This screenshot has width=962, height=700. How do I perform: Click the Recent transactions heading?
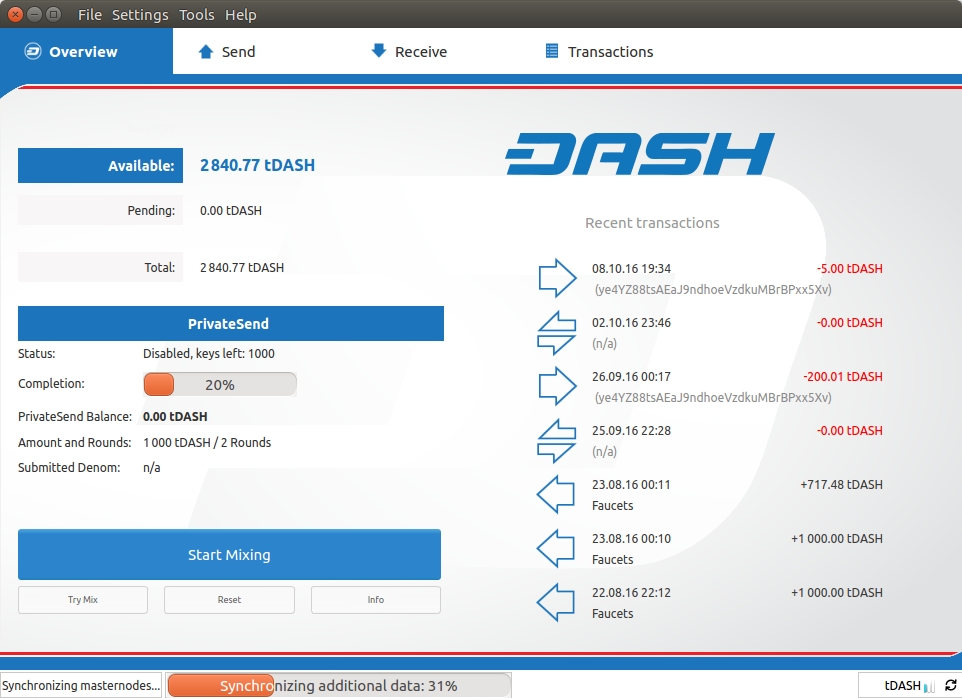(652, 223)
